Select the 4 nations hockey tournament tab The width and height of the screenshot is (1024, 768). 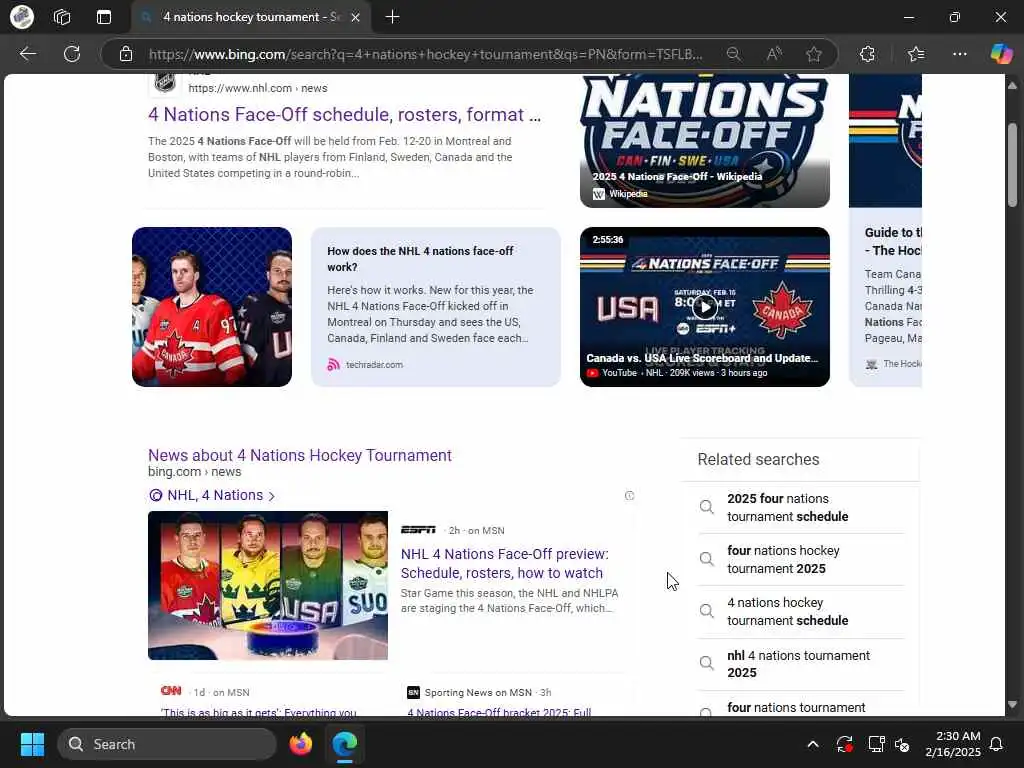(251, 18)
